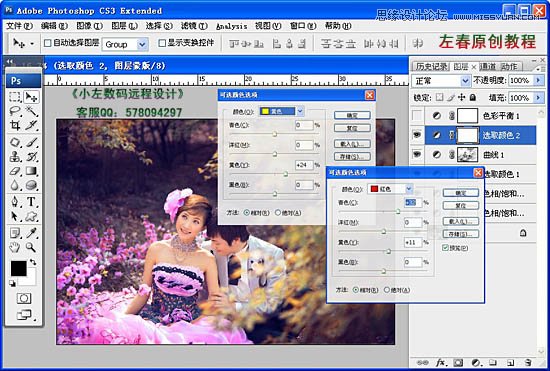Select the Notes tool

(15, 233)
